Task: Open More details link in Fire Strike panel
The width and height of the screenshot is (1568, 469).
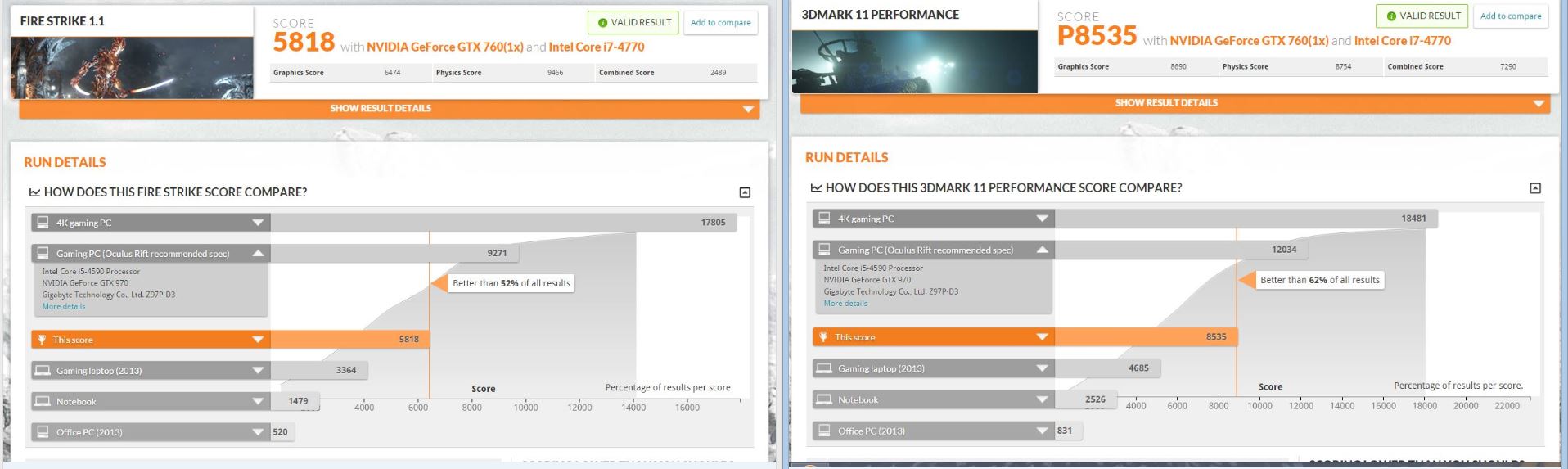Action: (x=64, y=306)
